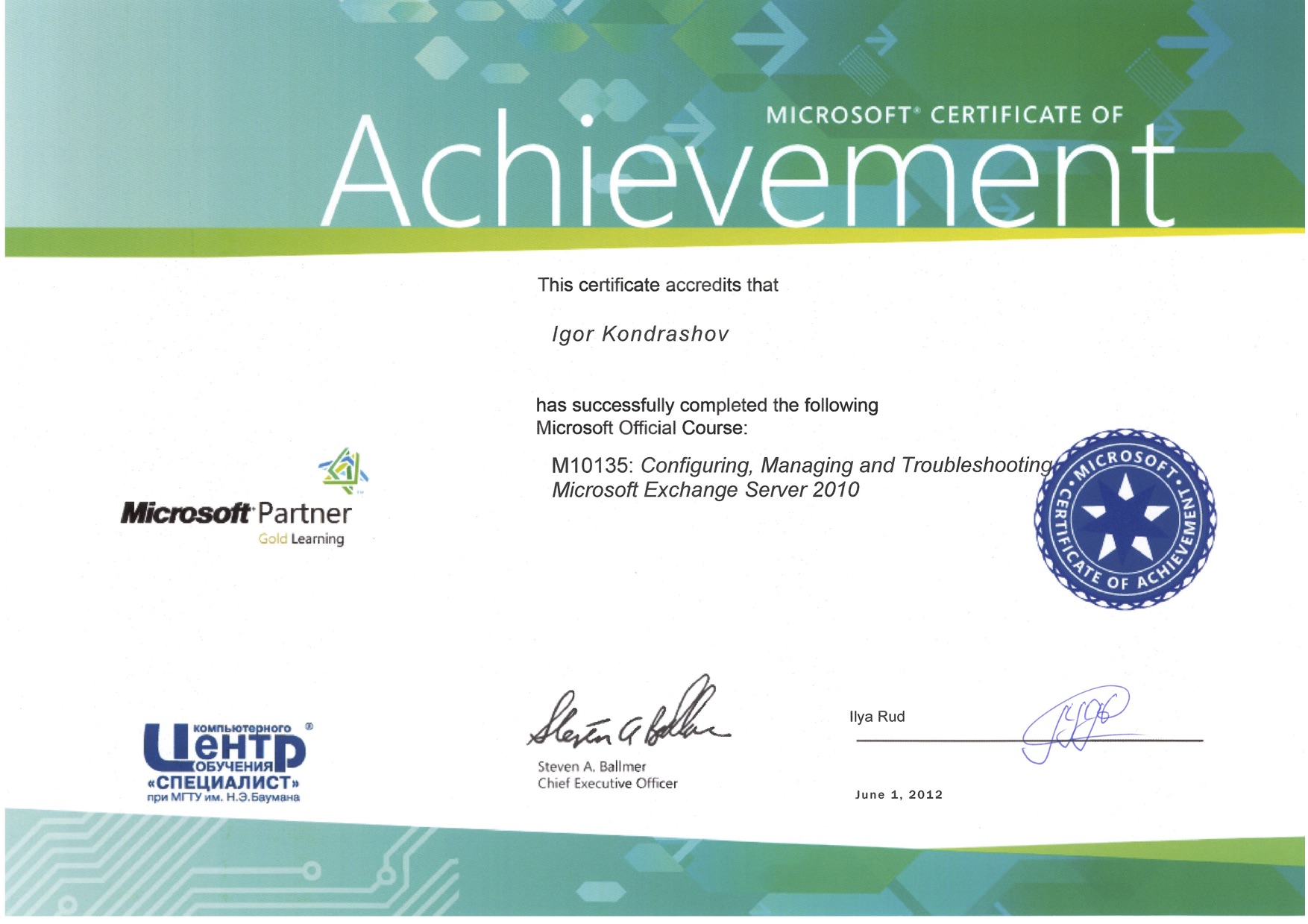Click "«СПЕЦИАЛИСТ»" text in the logo
1308x924 pixels.
[224, 782]
